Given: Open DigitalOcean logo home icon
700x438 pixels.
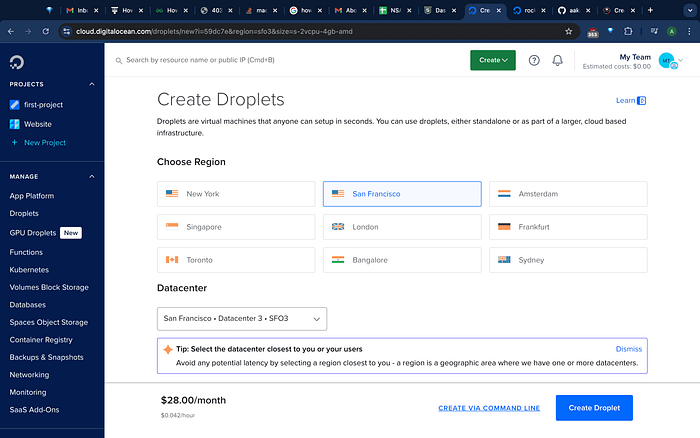Looking at the screenshot, I should click(x=17, y=62).
